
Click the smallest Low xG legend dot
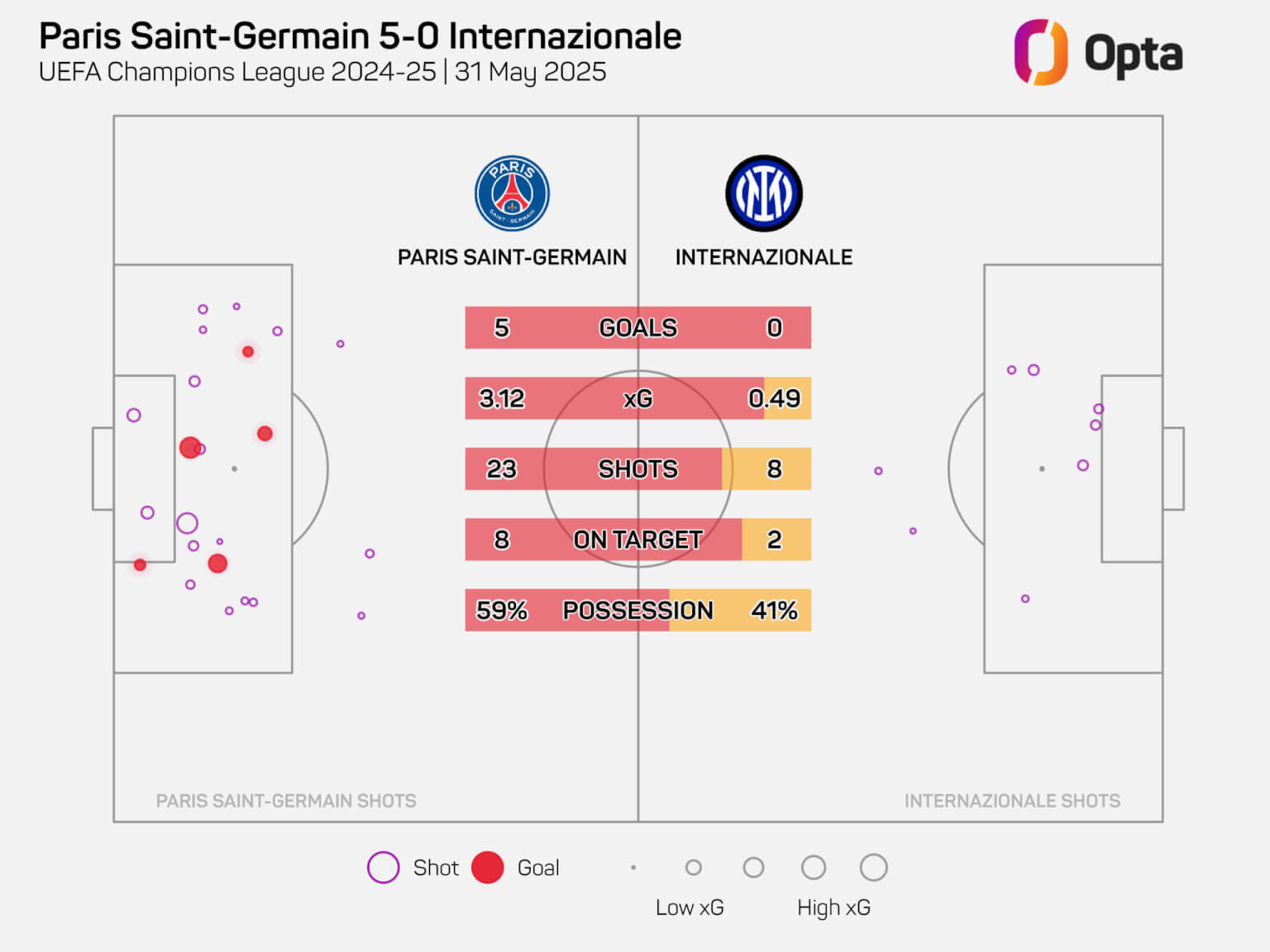tap(633, 868)
